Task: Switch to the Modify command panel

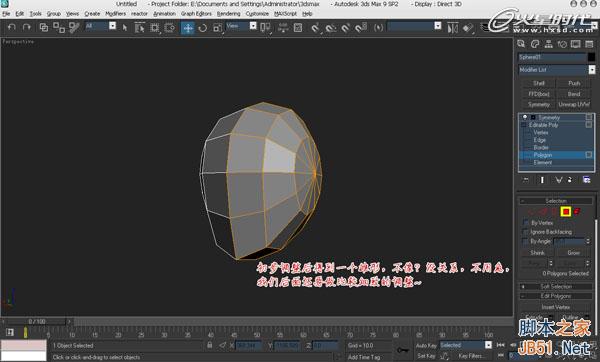Action: [x=535, y=44]
